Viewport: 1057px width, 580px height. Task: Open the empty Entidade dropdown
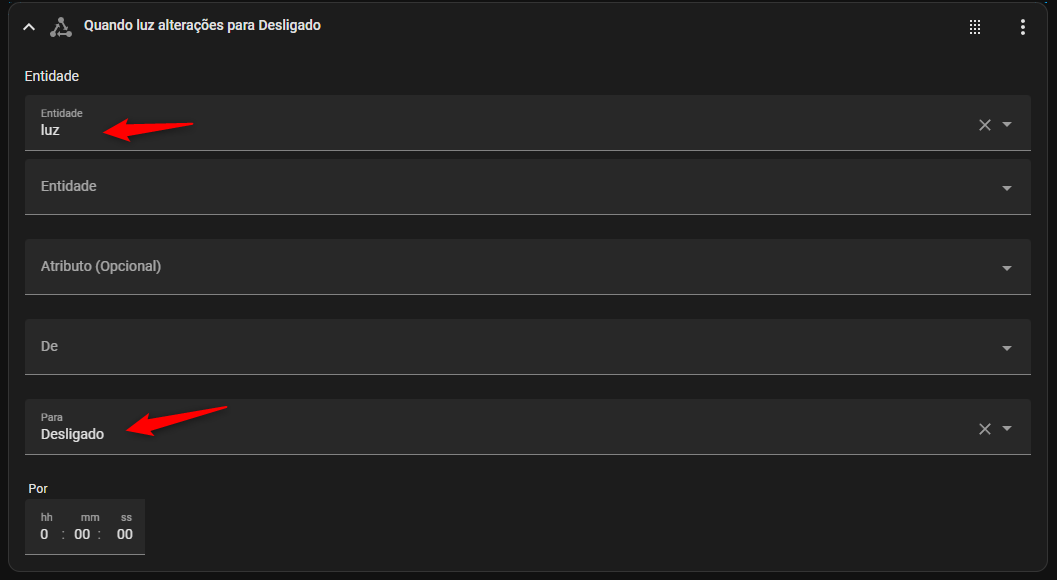point(528,187)
